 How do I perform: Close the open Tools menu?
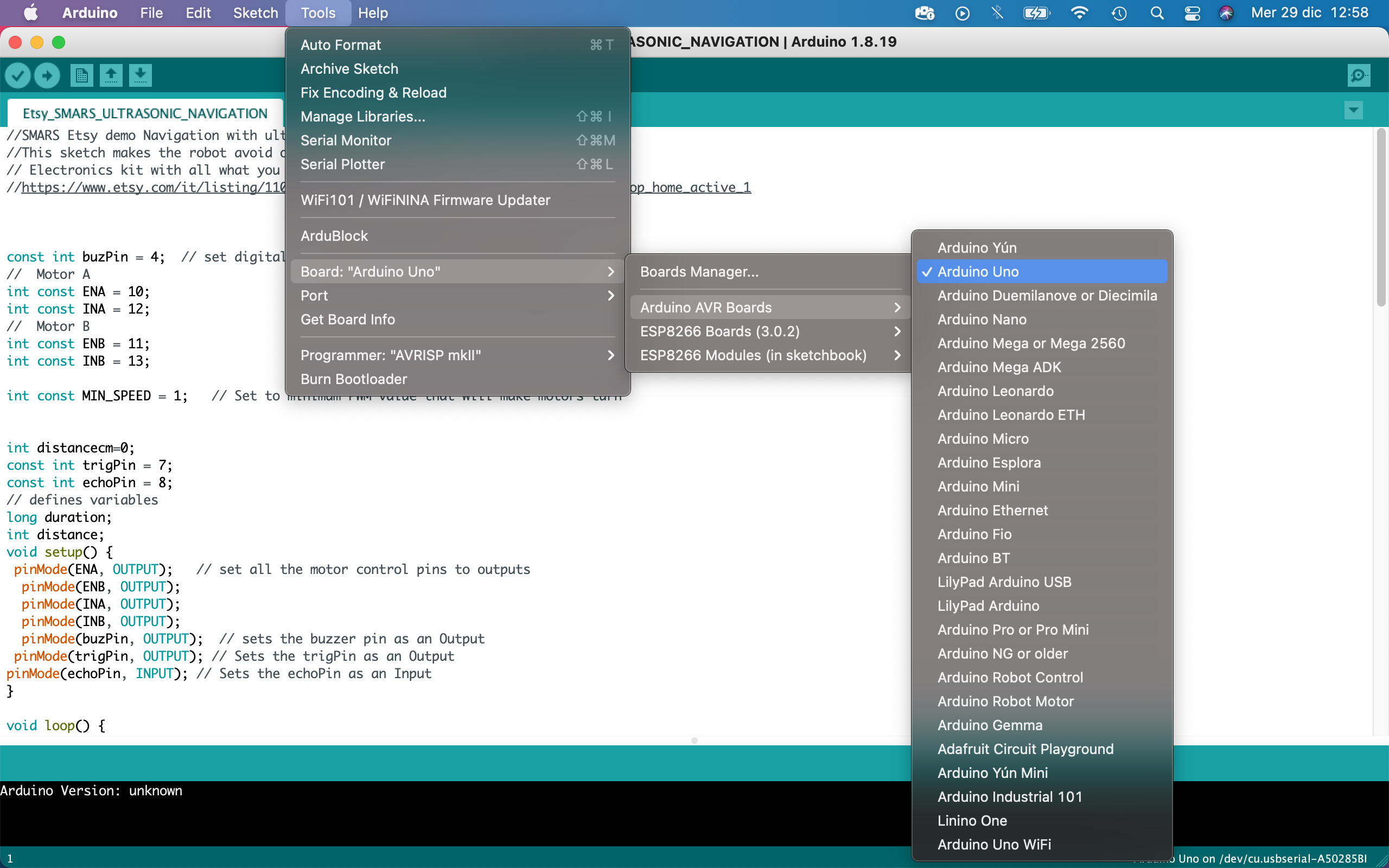[318, 12]
